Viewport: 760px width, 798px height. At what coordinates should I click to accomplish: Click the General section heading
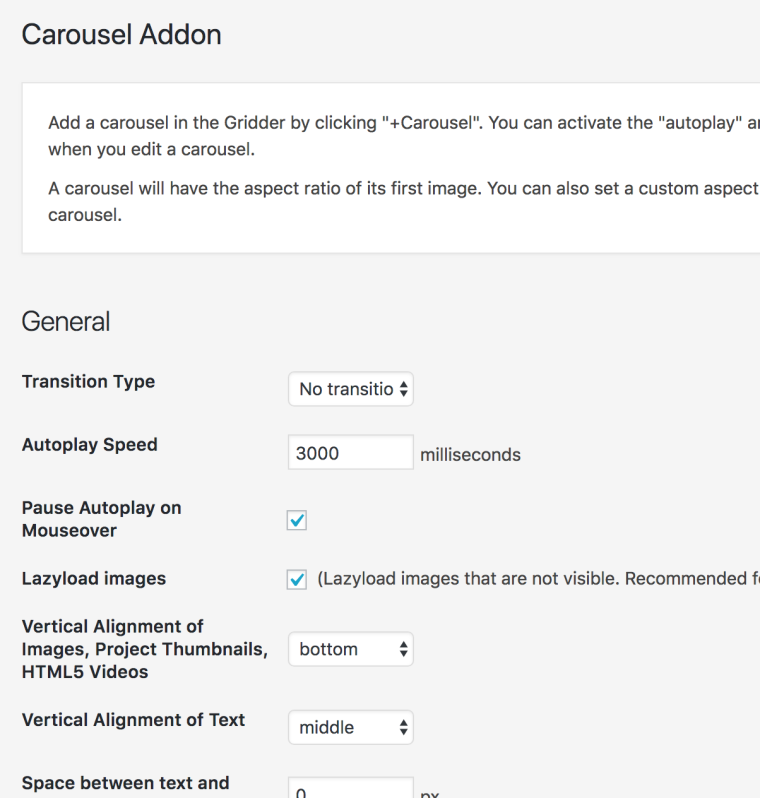[66, 322]
